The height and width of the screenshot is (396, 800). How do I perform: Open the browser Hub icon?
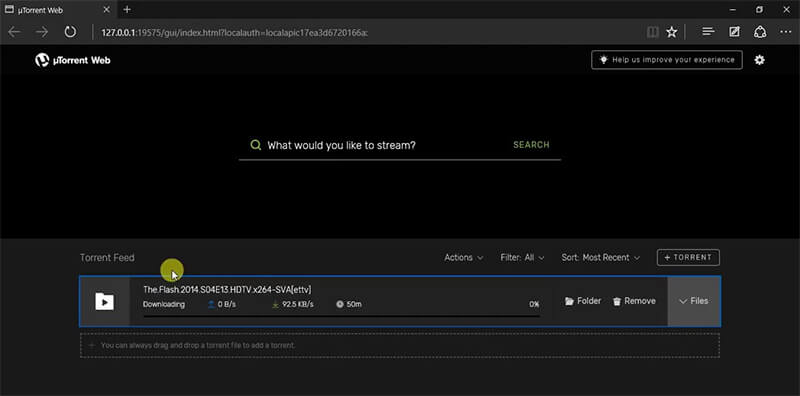point(708,32)
